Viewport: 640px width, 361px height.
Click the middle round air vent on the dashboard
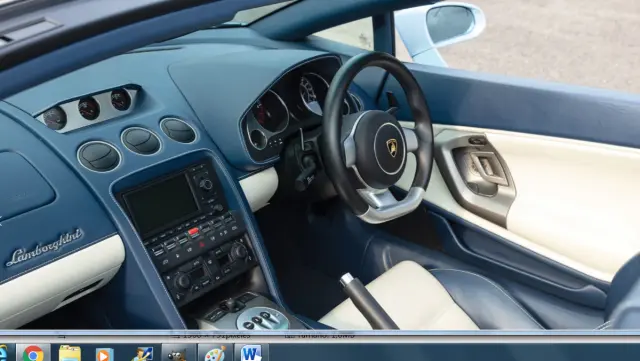[141, 140]
